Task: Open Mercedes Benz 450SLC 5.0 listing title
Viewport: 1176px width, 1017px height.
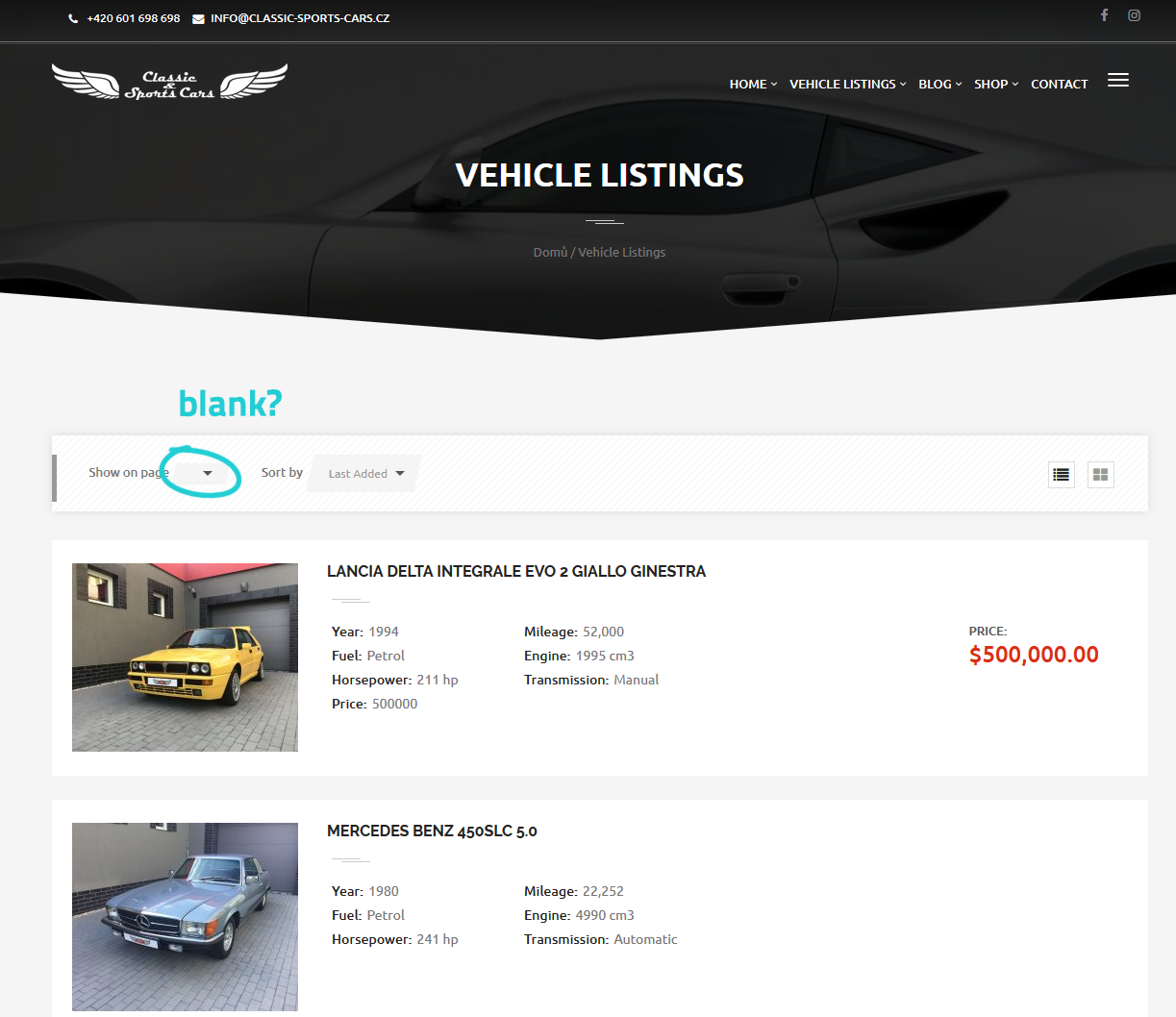Action: click(x=432, y=831)
